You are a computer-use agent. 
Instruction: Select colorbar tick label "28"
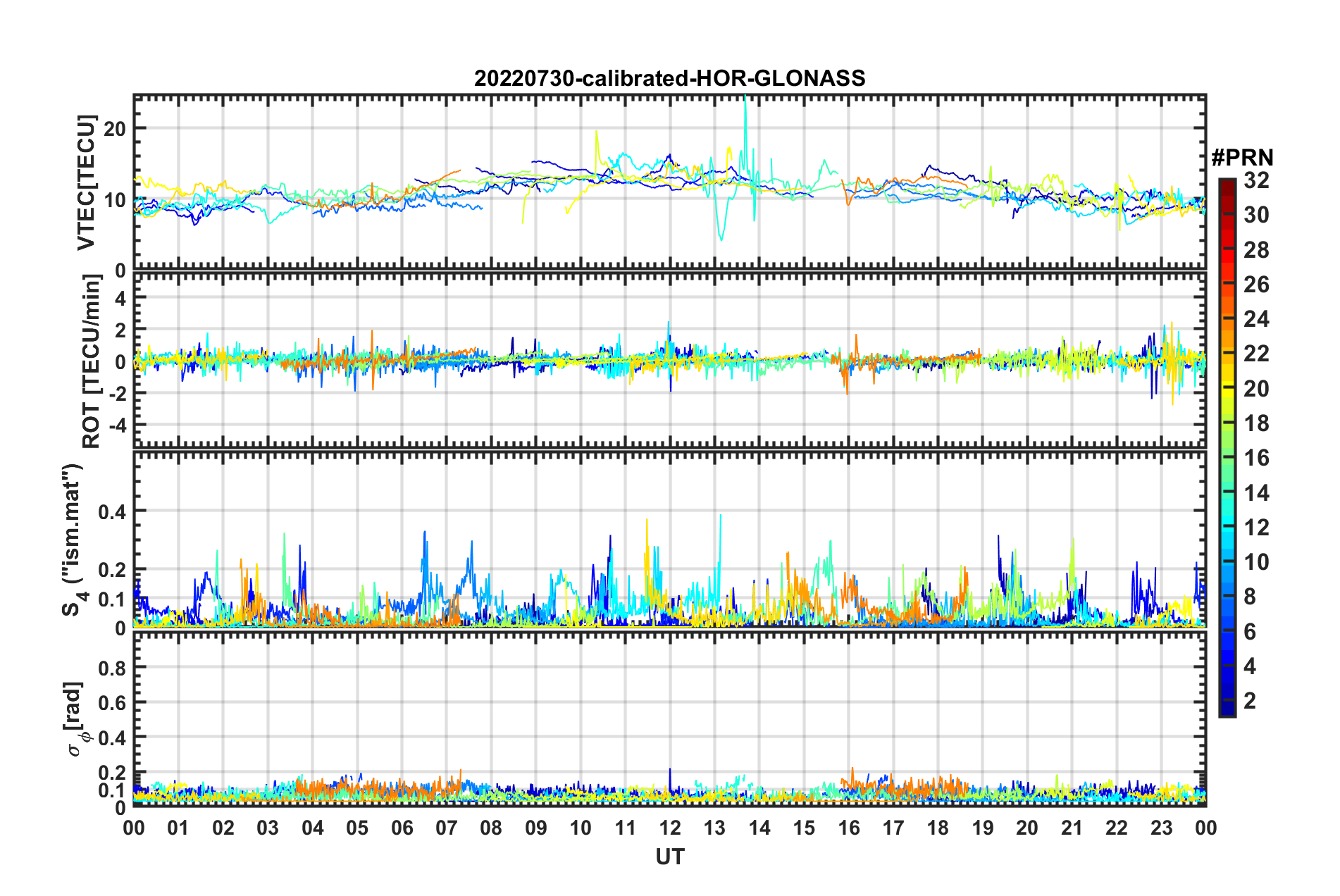coord(1256,250)
